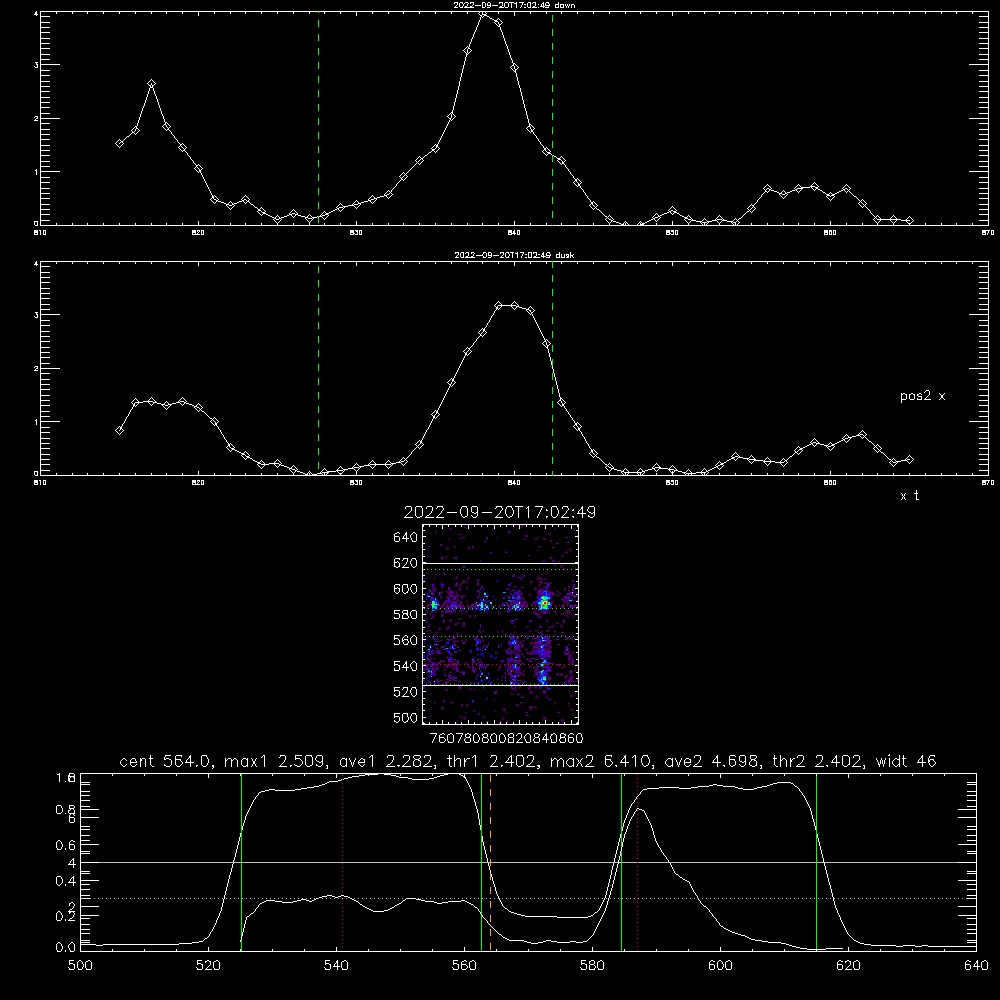Click the '2022-09-20T17:02:49 dusk' plot title
Viewport: 1000px width, 1000px height.
click(x=514, y=255)
